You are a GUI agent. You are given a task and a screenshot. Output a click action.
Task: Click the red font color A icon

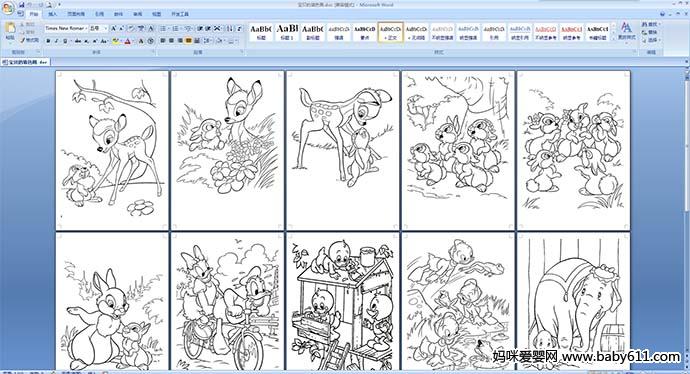pyautogui.click(x=128, y=41)
